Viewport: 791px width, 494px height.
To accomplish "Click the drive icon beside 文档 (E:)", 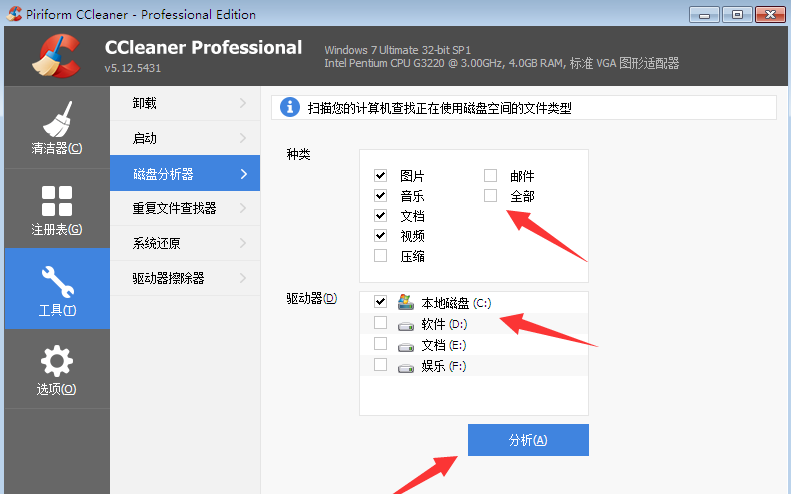I will tap(406, 347).
